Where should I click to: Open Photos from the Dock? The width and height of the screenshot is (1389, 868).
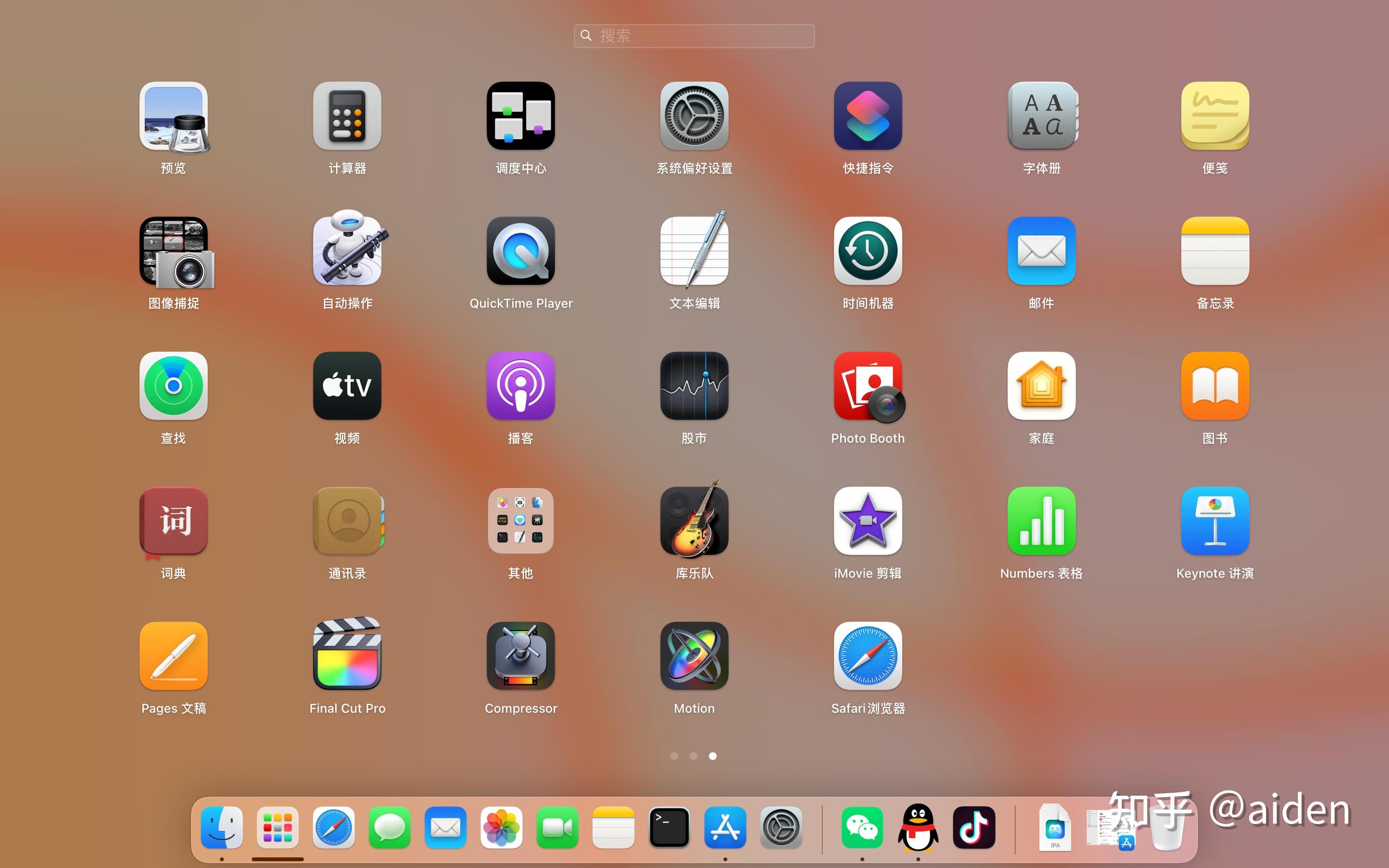(x=502, y=827)
